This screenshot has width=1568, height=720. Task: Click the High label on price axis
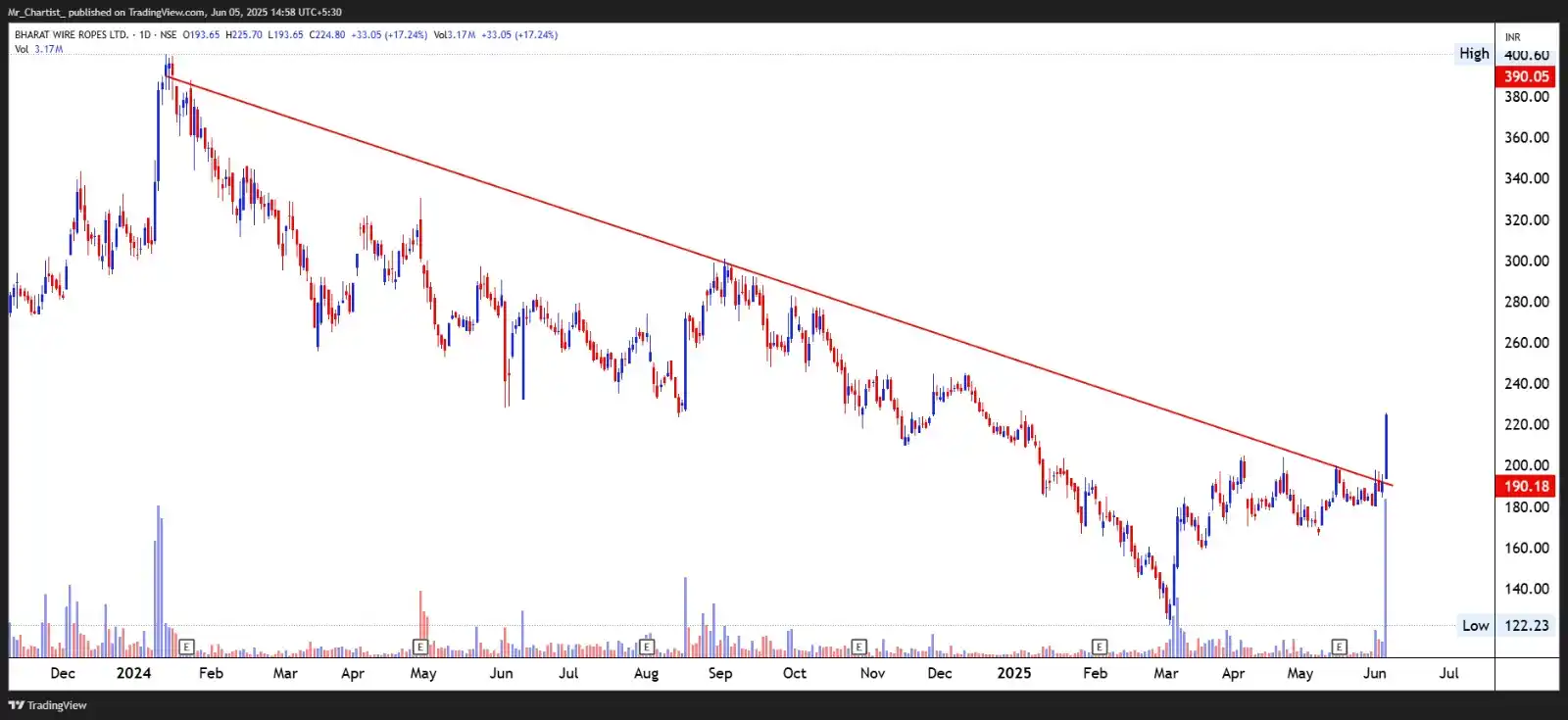[x=1474, y=54]
